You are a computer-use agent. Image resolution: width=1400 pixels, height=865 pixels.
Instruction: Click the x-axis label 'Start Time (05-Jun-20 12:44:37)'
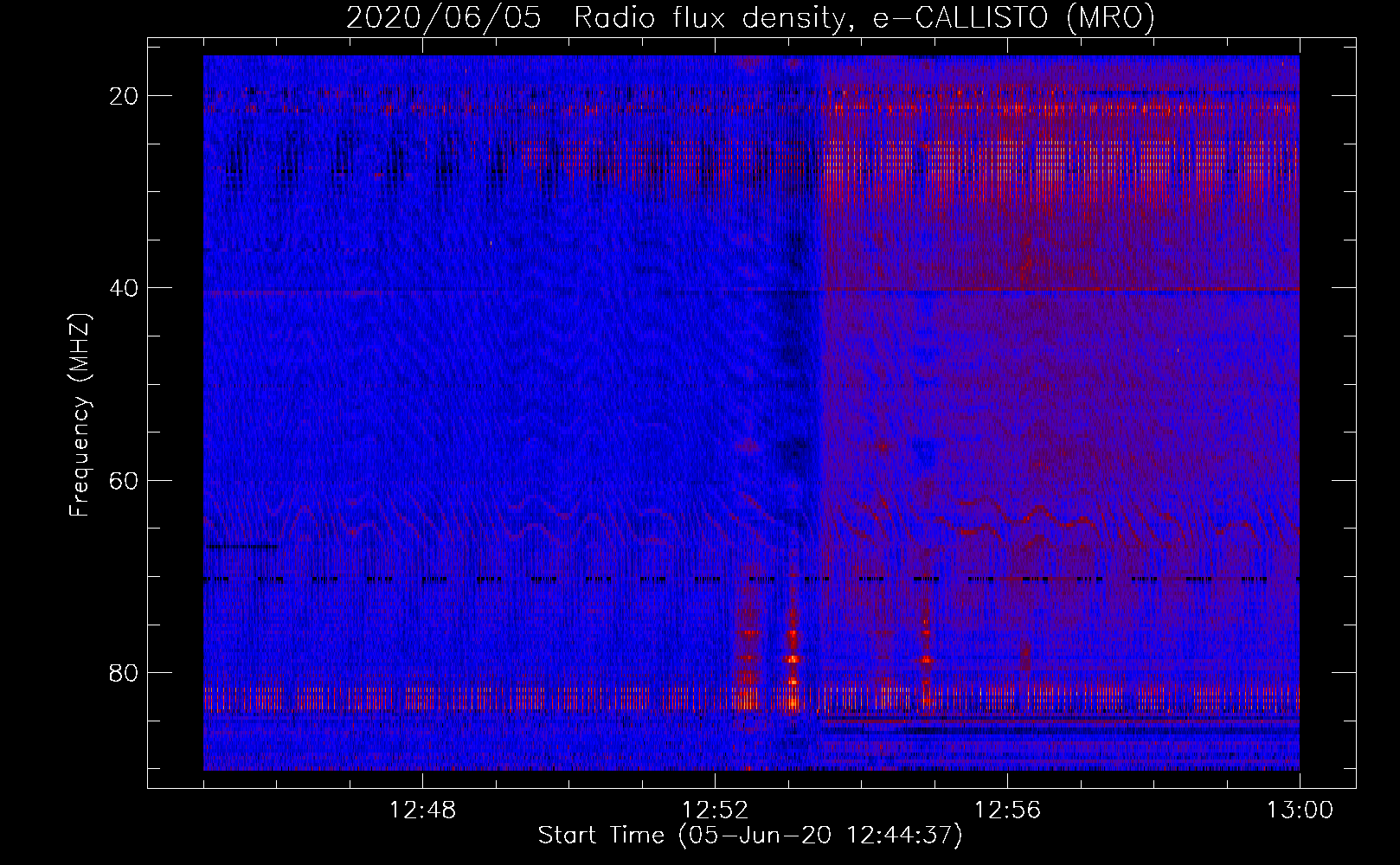[x=750, y=835]
